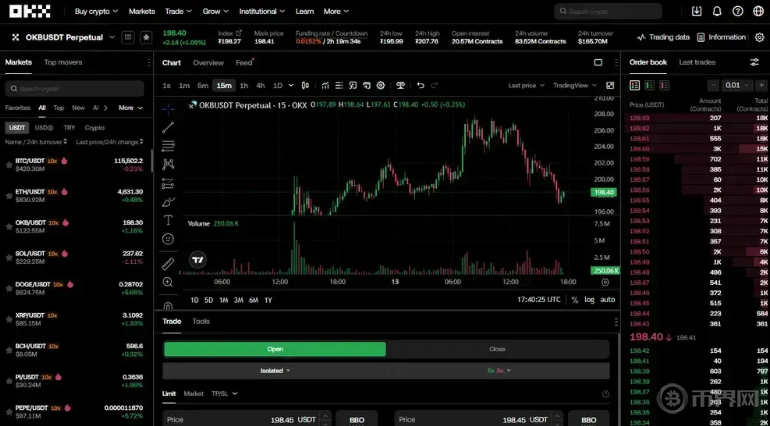Toggle logarithmic scale on chart
This screenshot has height=426, width=770.
pos(589,299)
